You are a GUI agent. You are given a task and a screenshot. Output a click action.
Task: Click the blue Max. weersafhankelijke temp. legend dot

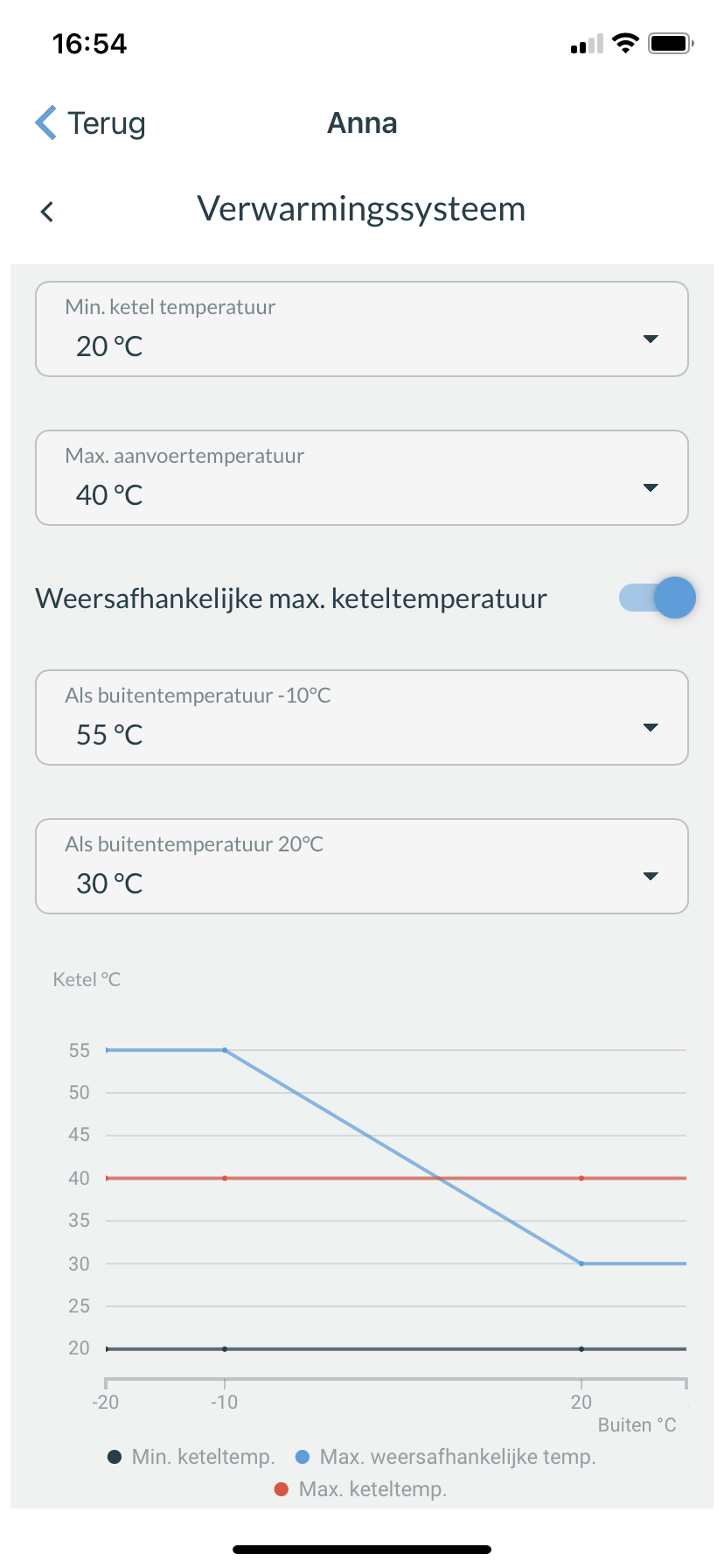pos(303,1457)
